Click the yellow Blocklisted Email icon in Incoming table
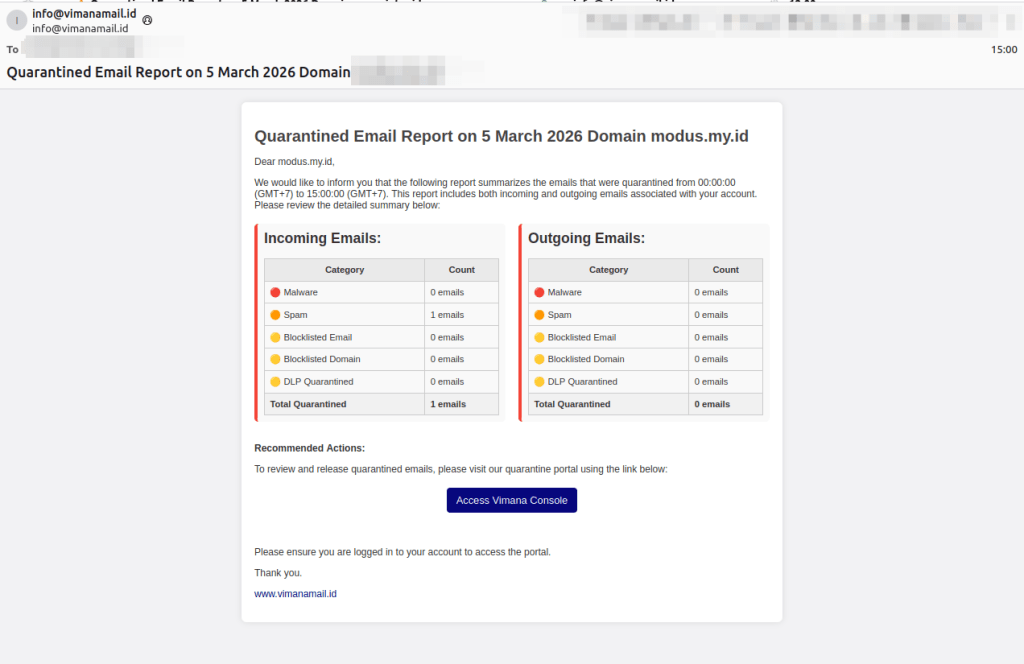Viewport: 1024px width, 664px height. click(275, 337)
